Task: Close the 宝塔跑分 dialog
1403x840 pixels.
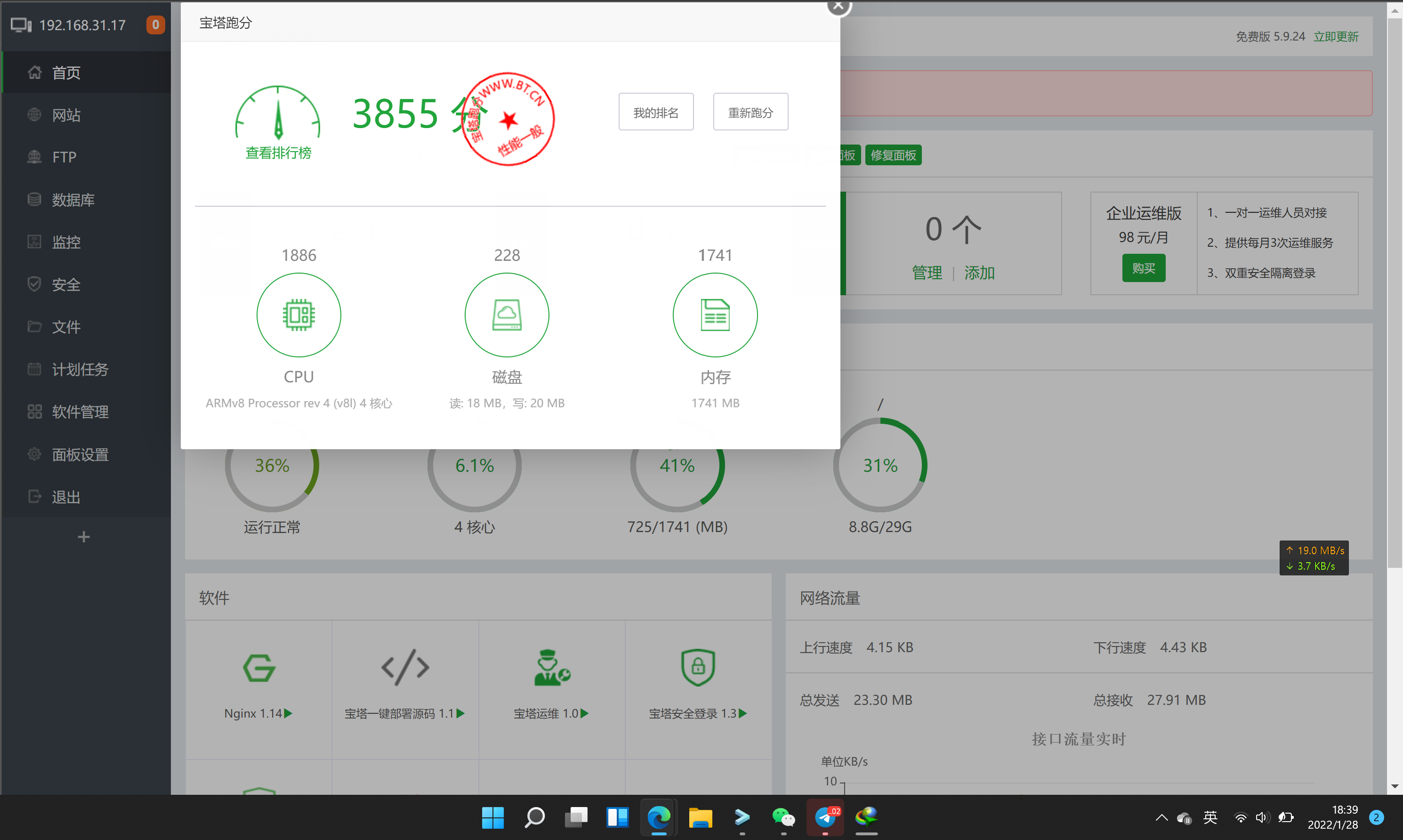Action: 838,6
